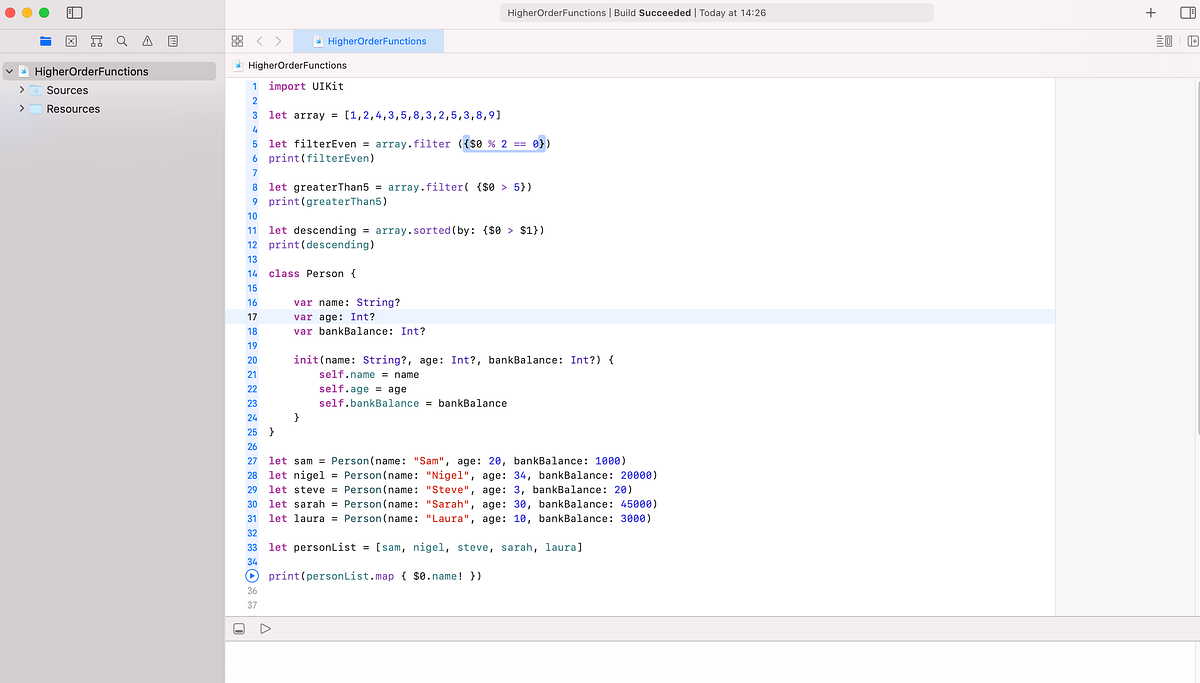Open the related items grid in jump bar

tap(237, 40)
